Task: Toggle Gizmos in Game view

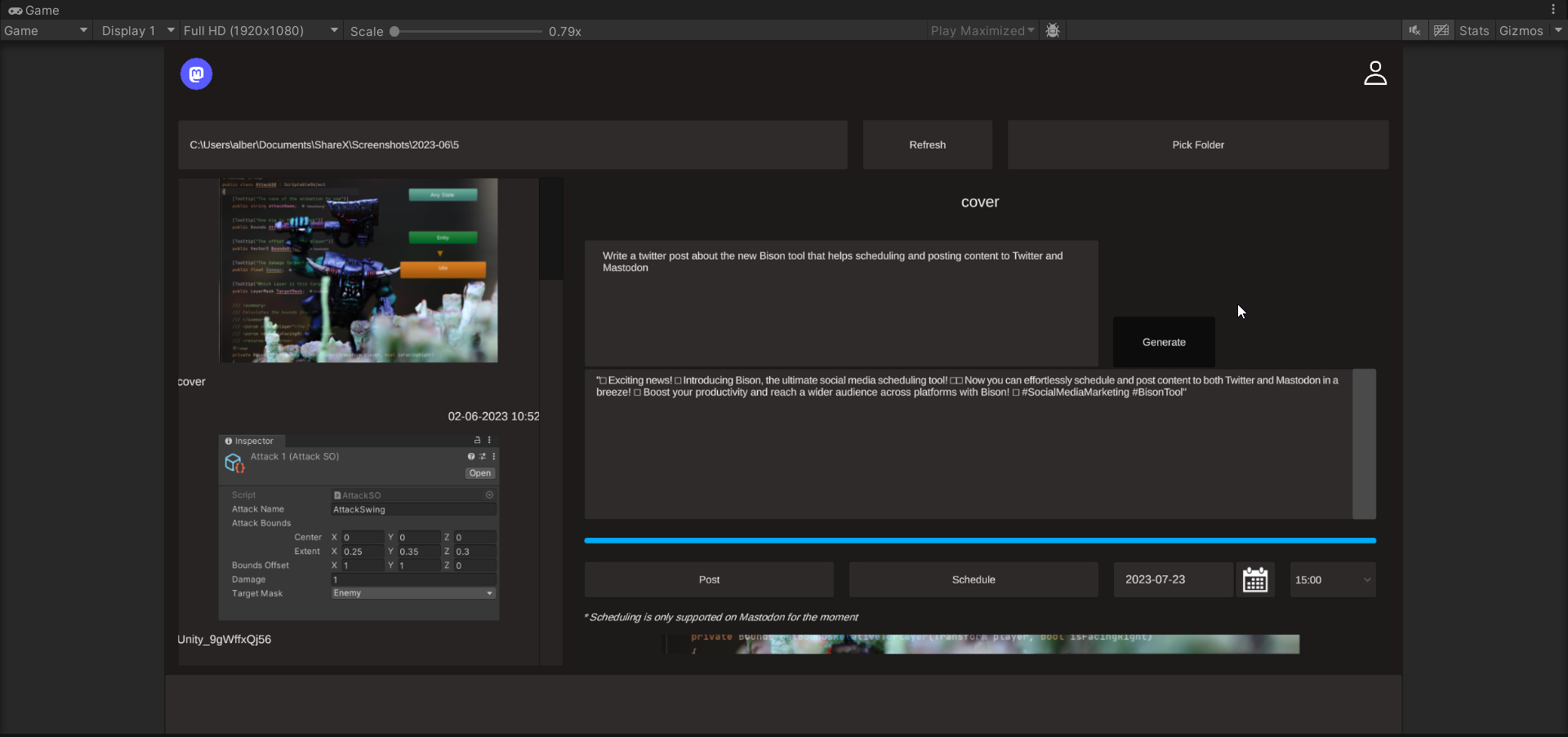Action: (x=1521, y=31)
